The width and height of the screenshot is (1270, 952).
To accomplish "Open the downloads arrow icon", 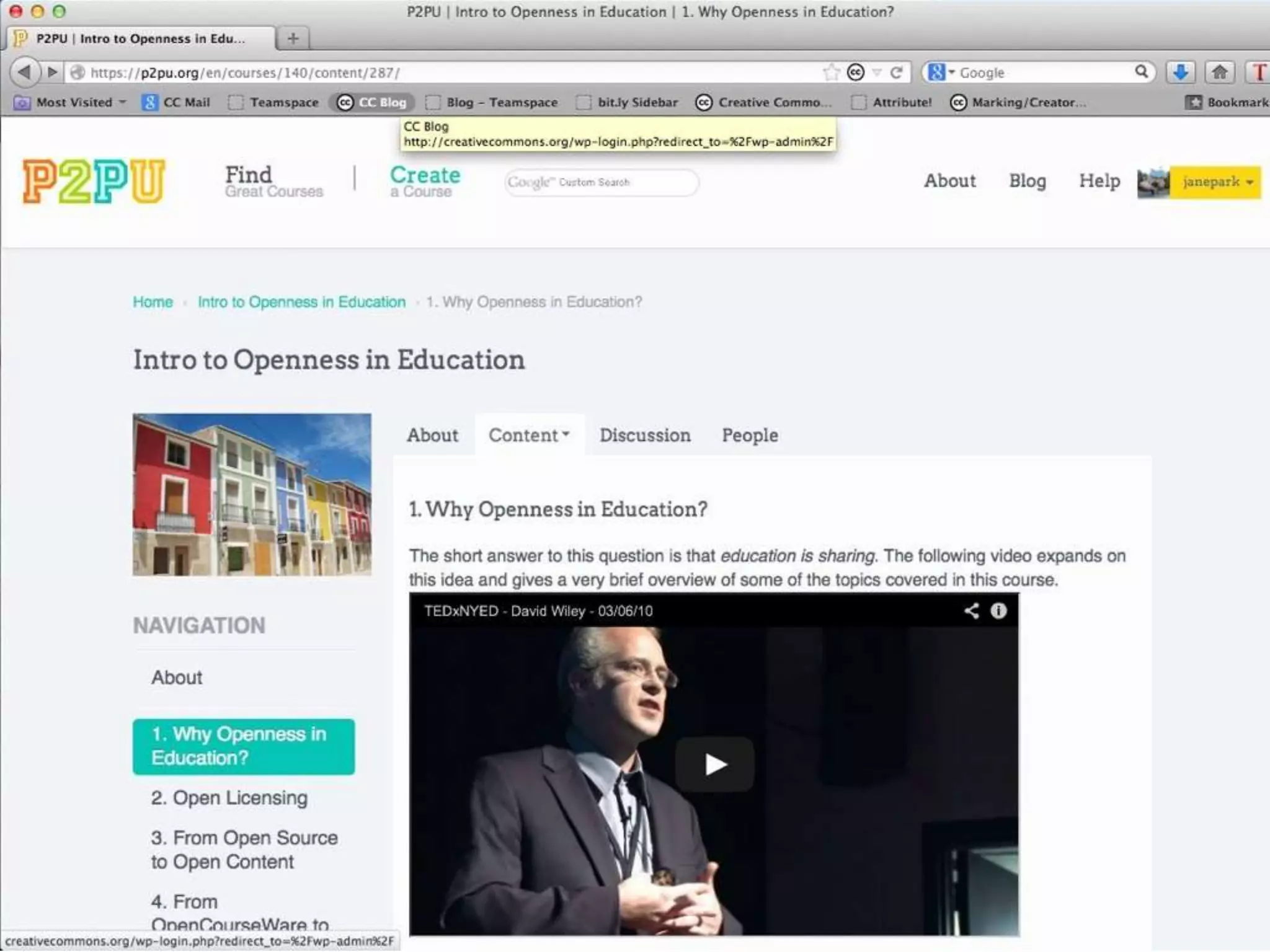I will (x=1181, y=73).
